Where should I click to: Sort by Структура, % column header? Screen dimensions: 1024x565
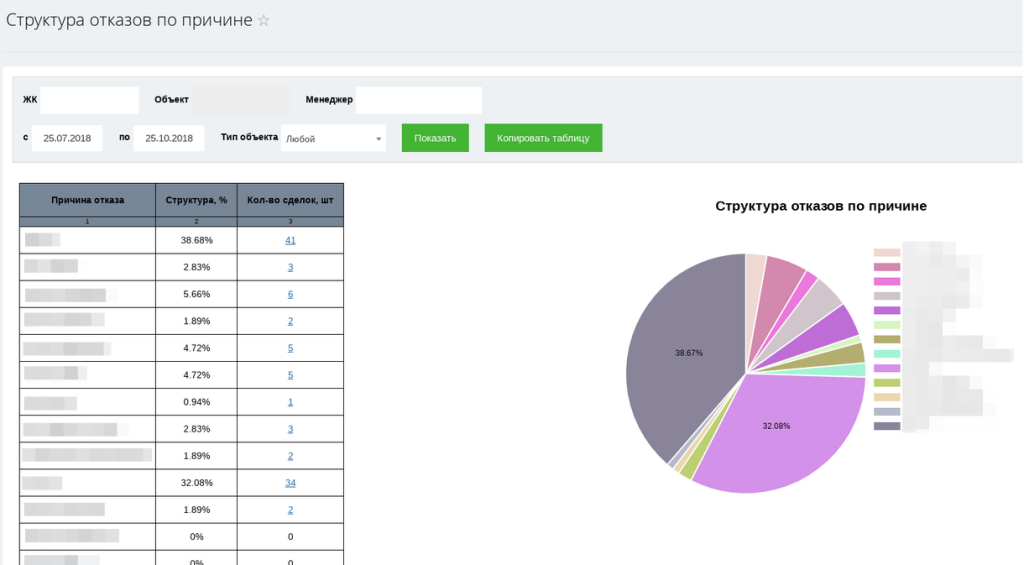coord(197,200)
